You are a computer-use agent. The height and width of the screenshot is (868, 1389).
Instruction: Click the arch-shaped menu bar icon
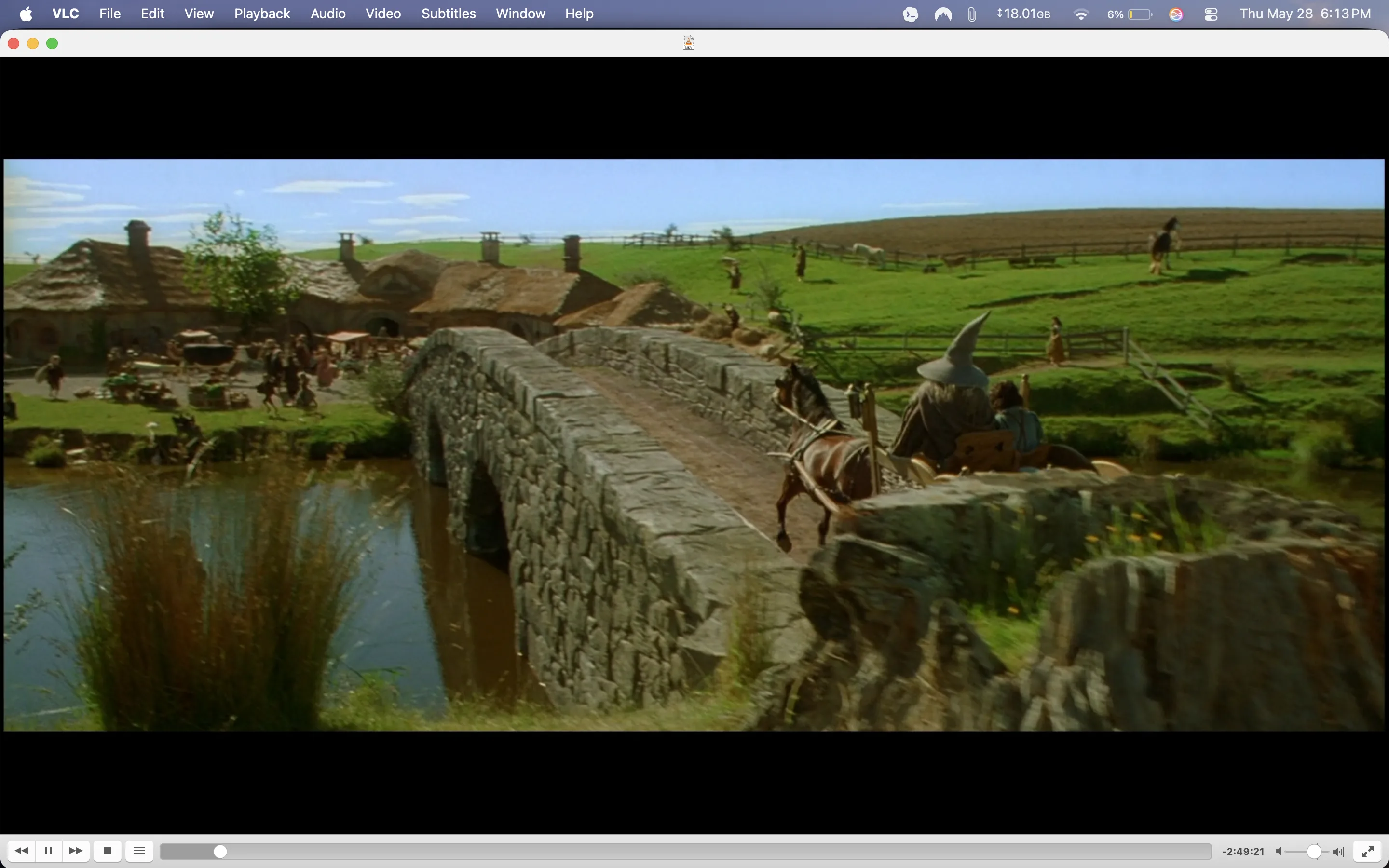click(x=943, y=14)
